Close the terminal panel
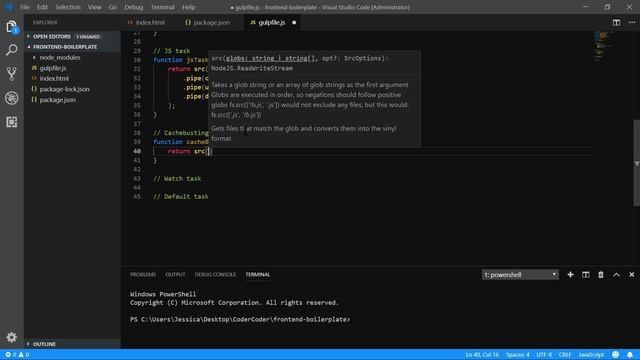The image size is (640, 360). coord(631,275)
